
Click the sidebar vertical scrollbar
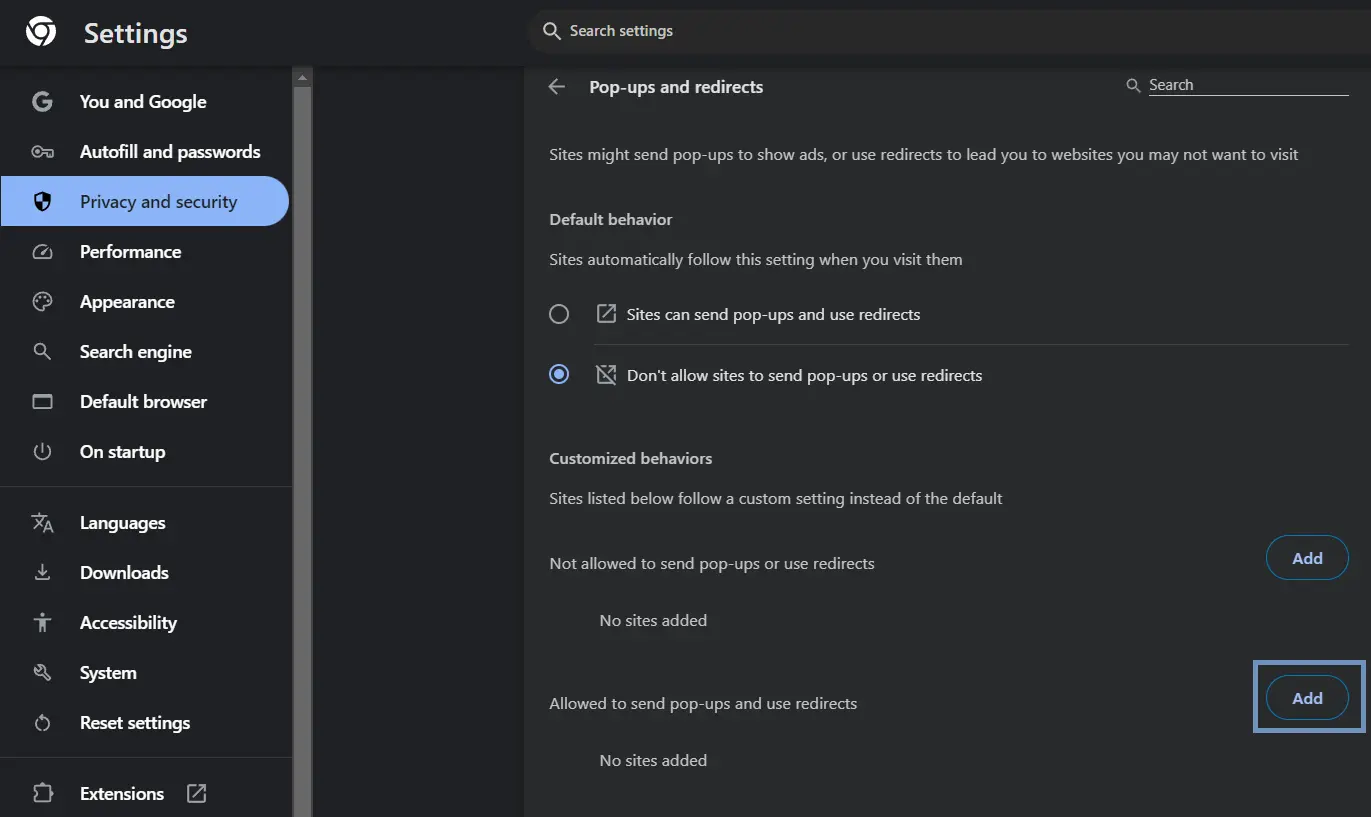click(x=303, y=400)
